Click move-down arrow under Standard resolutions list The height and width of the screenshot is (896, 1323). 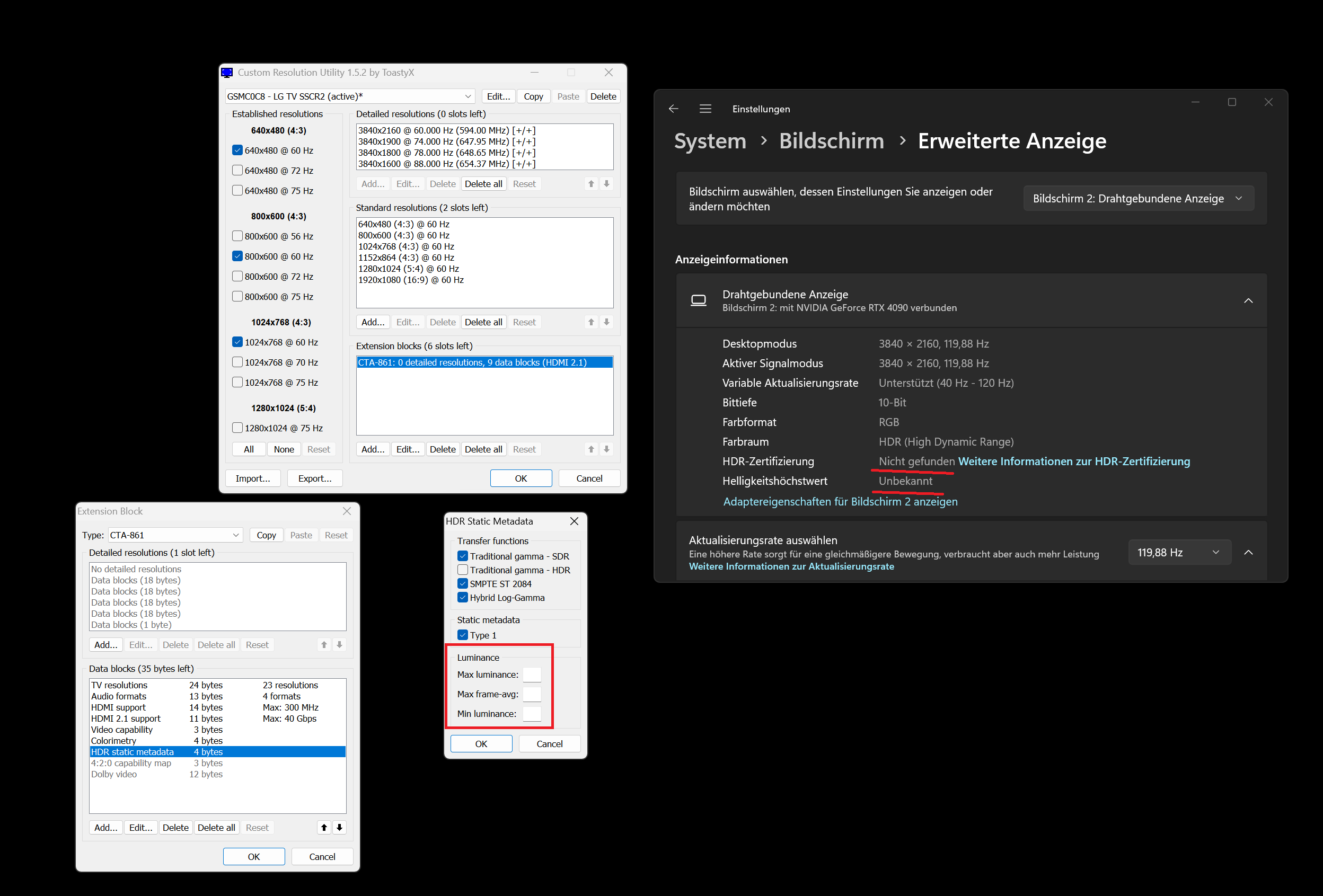click(606, 322)
